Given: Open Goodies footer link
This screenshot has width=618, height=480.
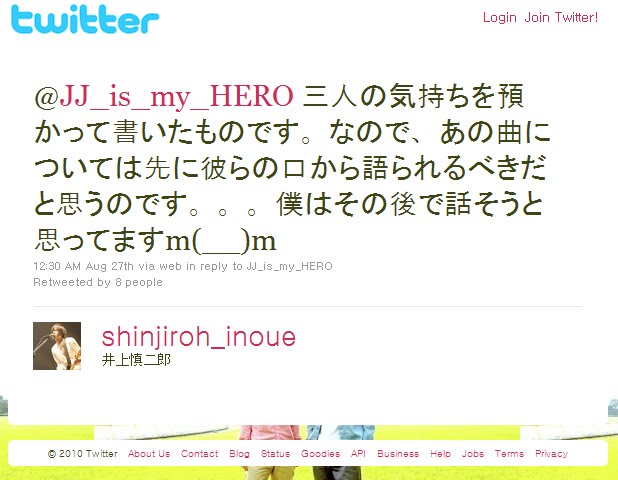Looking at the screenshot, I should coord(320,454).
